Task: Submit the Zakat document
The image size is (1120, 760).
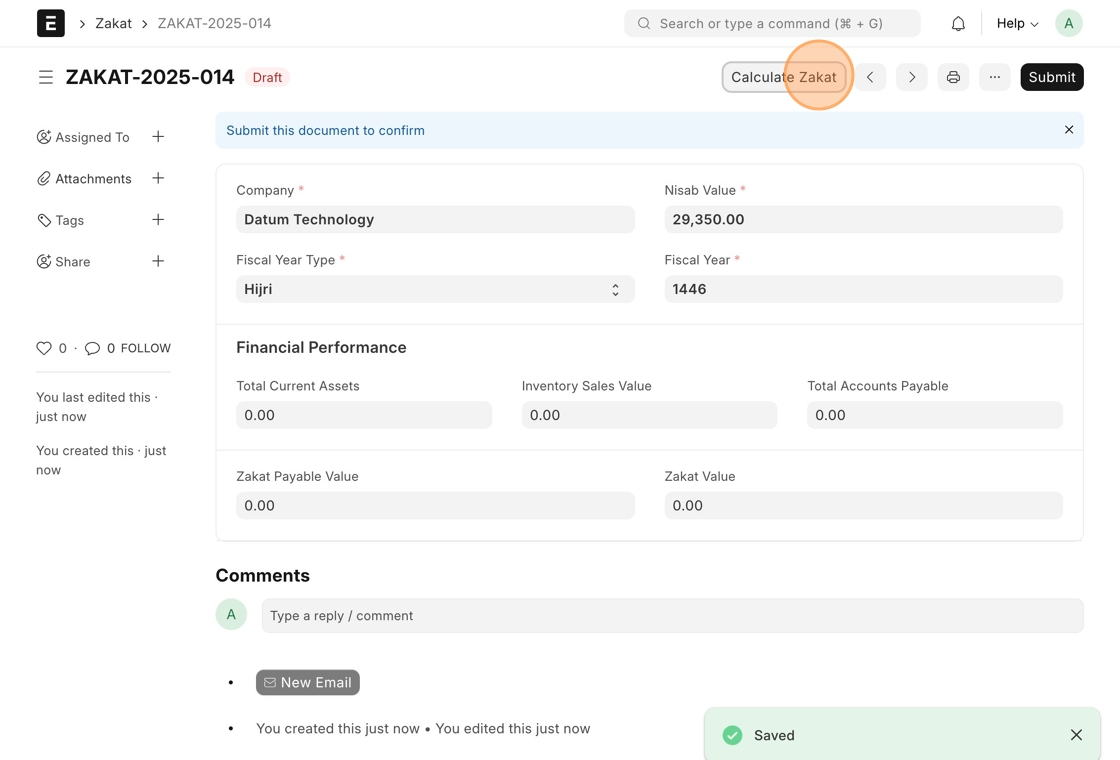Action: [1051, 77]
